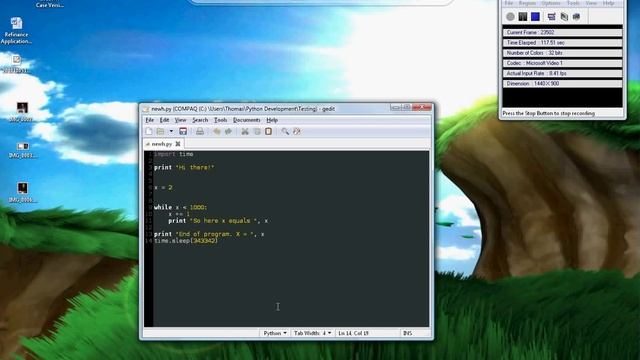Toggle view icon in recorder toolbar
This screenshot has width=640, height=360.
[x=551, y=17]
